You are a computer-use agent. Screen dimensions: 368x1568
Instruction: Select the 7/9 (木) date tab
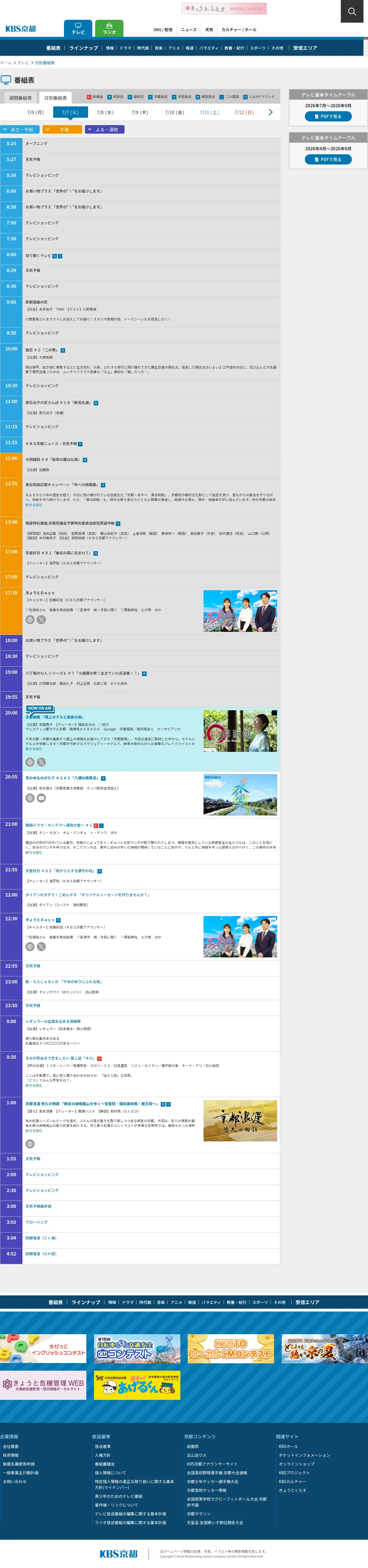point(139,112)
